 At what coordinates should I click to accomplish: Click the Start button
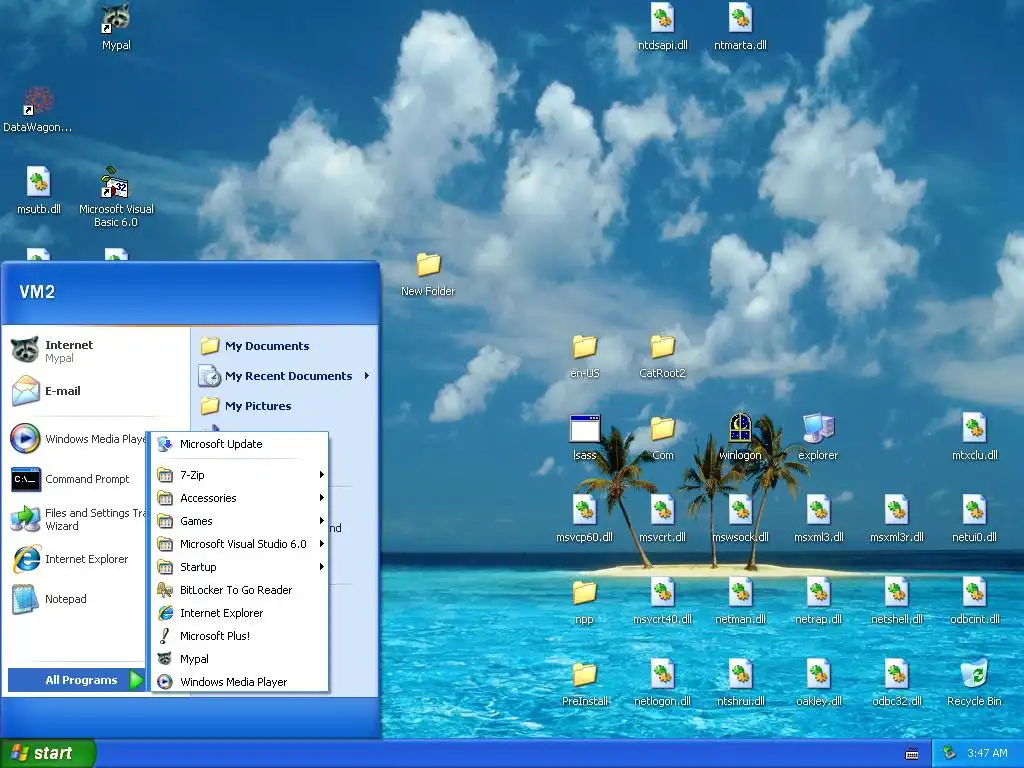[48, 753]
